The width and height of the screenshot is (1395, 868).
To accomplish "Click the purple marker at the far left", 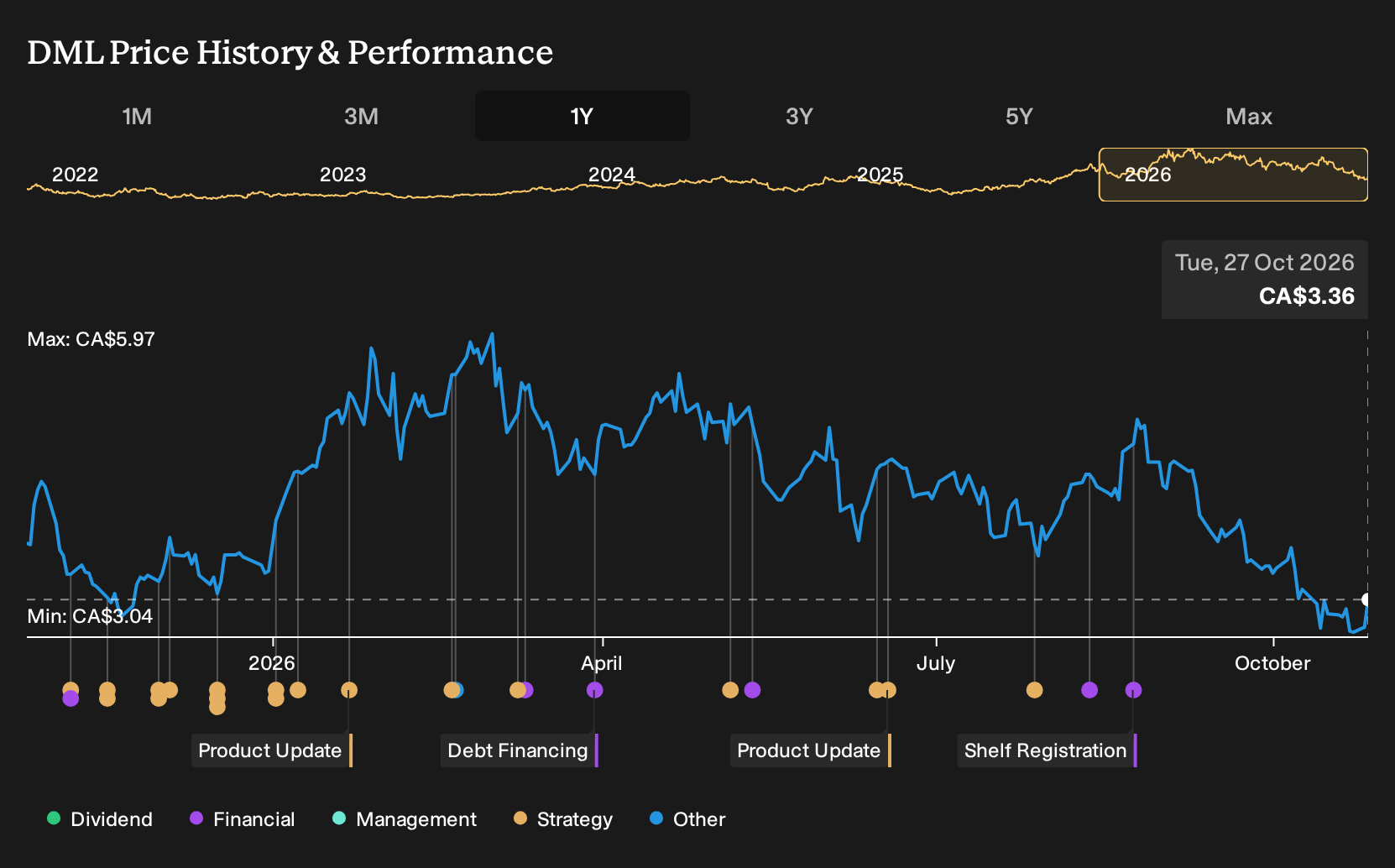I will (71, 698).
